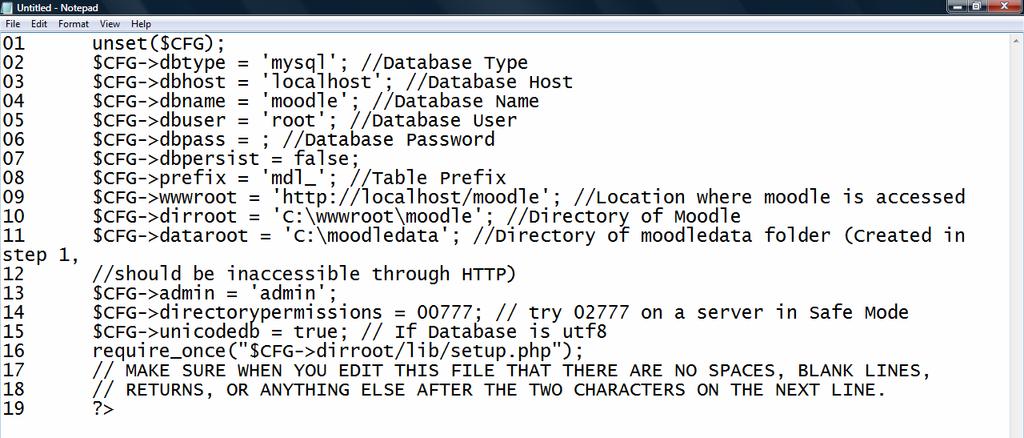The width and height of the screenshot is (1024, 438).
Task: Maximize the Notepad window
Action: tap(977, 7)
